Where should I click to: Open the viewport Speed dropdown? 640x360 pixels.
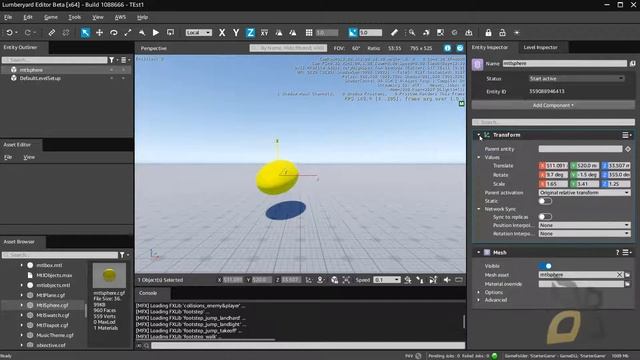pos(387,280)
